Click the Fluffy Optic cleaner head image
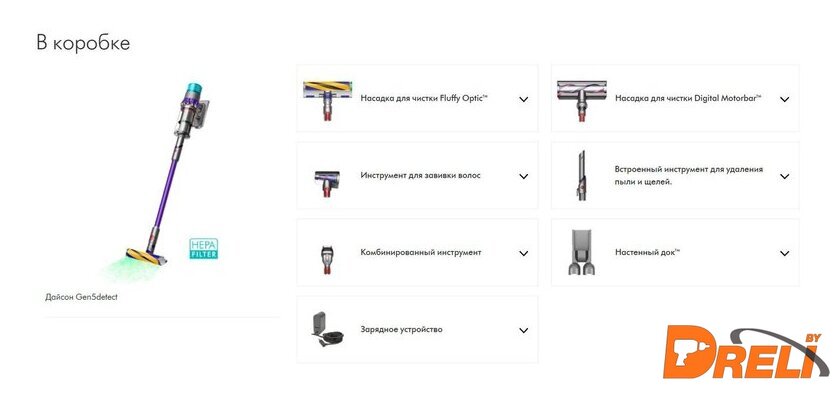This screenshot has width=840, height=410. click(x=327, y=100)
